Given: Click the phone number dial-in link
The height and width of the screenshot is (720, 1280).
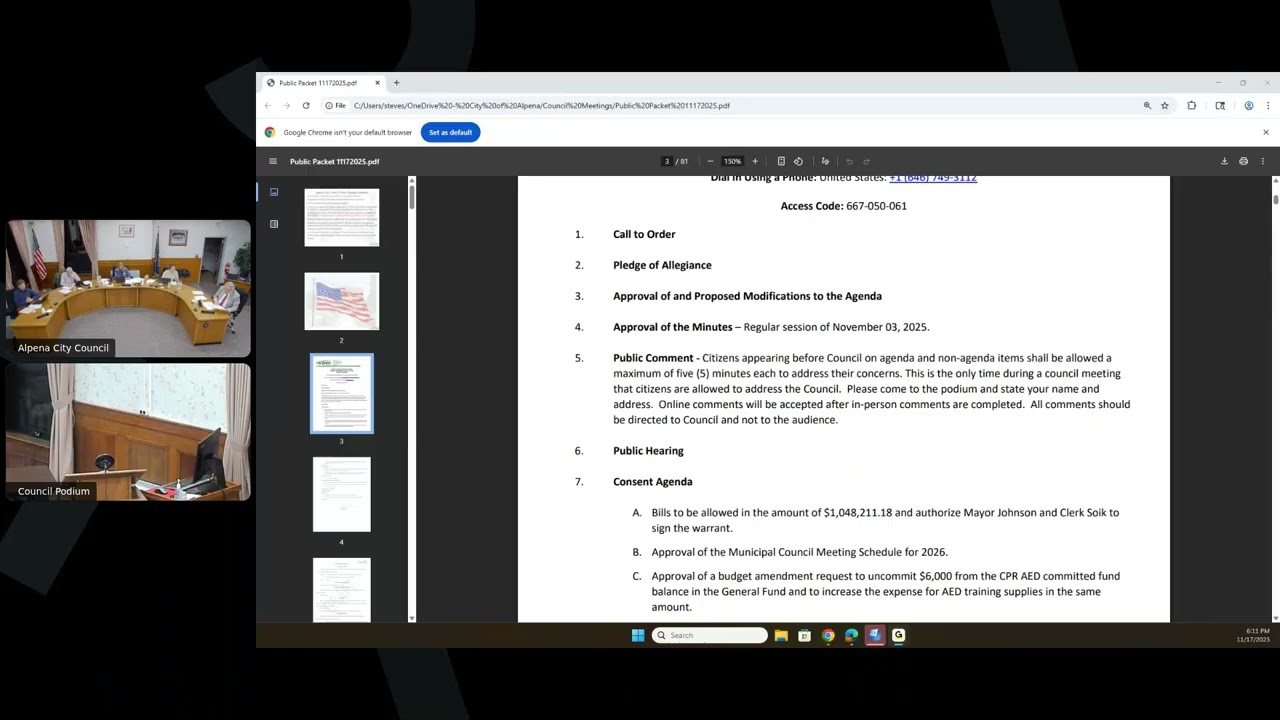Looking at the screenshot, I should click(933, 178).
